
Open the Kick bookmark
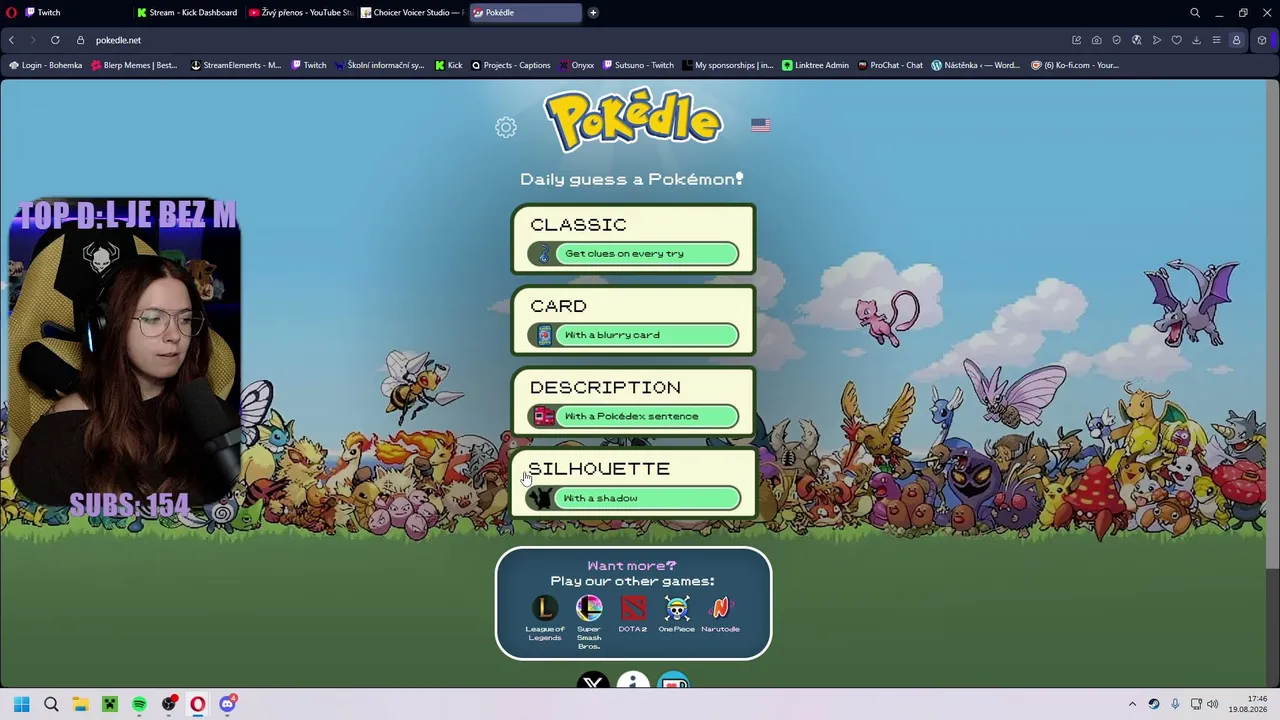[448, 65]
